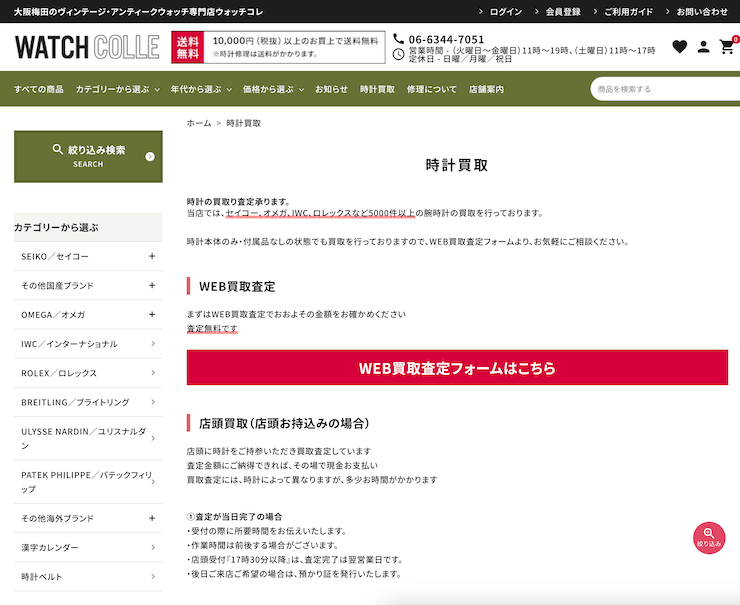Open the favorites heart icon
The width and height of the screenshot is (740, 605).
(x=680, y=47)
